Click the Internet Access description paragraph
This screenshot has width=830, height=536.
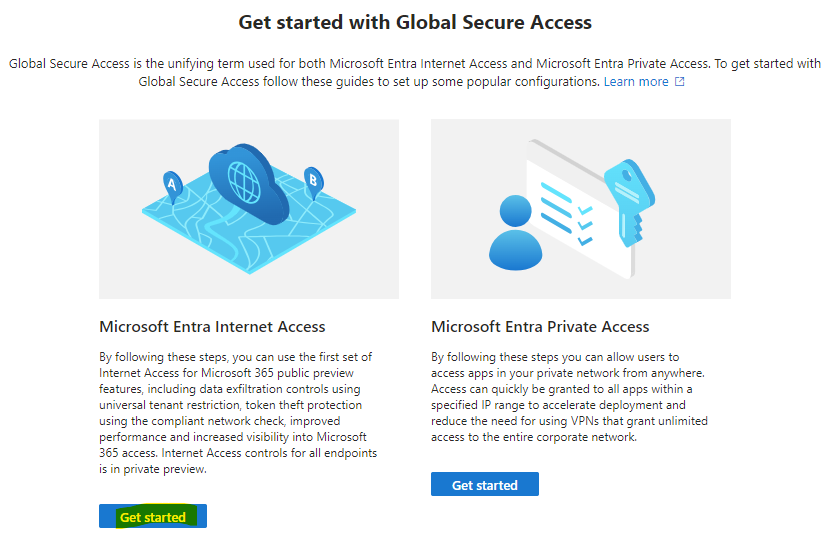tap(238, 413)
